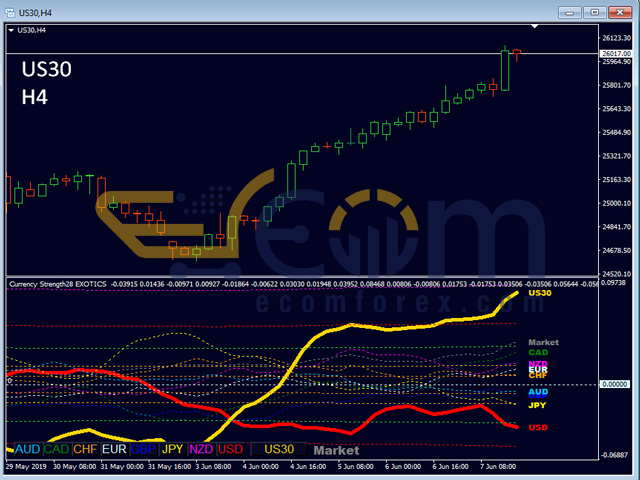Click the US30 symbol button in indicator

(279, 449)
